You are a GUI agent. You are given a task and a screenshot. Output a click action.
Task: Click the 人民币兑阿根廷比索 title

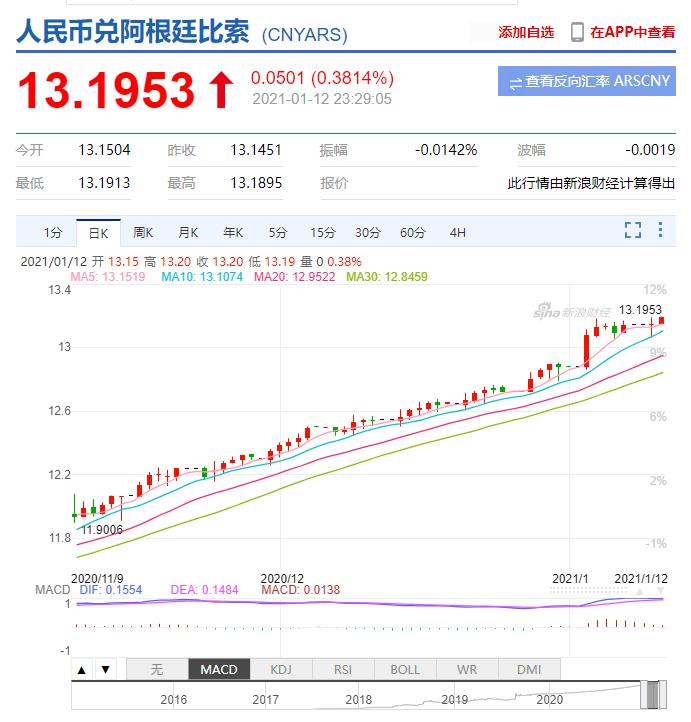point(133,31)
